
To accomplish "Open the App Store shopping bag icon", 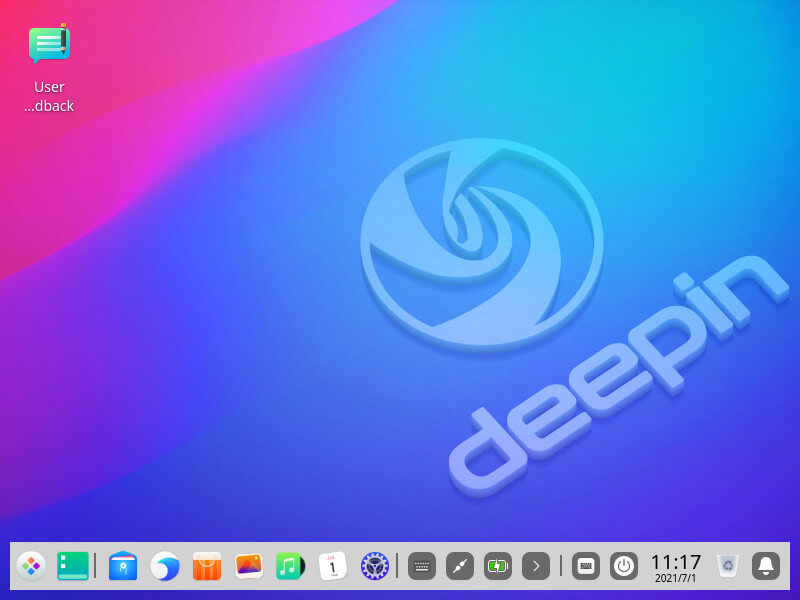I will point(207,566).
